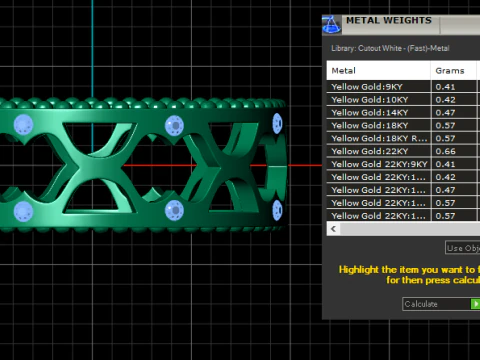Viewport: 480px width, 360px height.
Task: Click the Grams column header
Action: tap(454, 71)
